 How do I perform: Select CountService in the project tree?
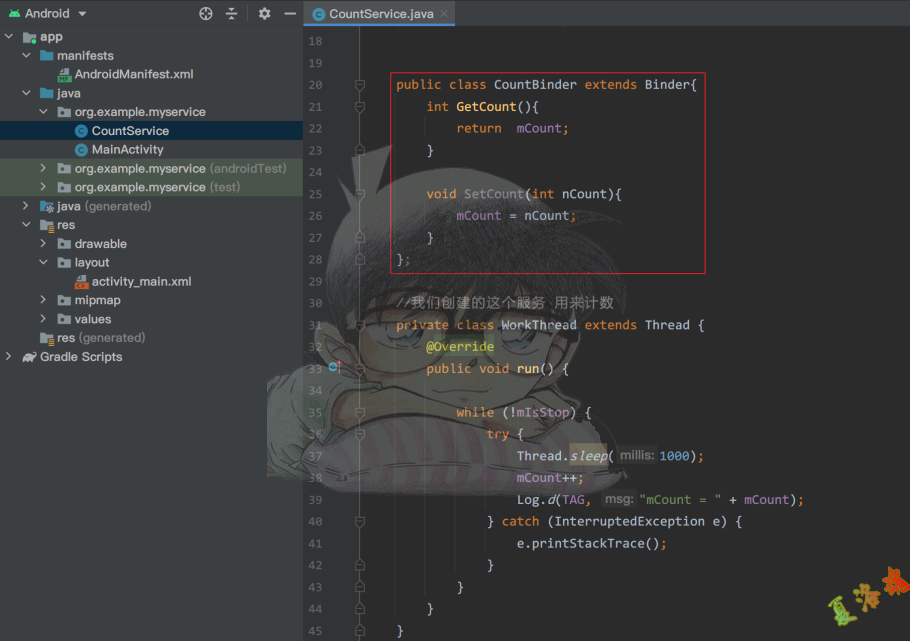click(130, 131)
